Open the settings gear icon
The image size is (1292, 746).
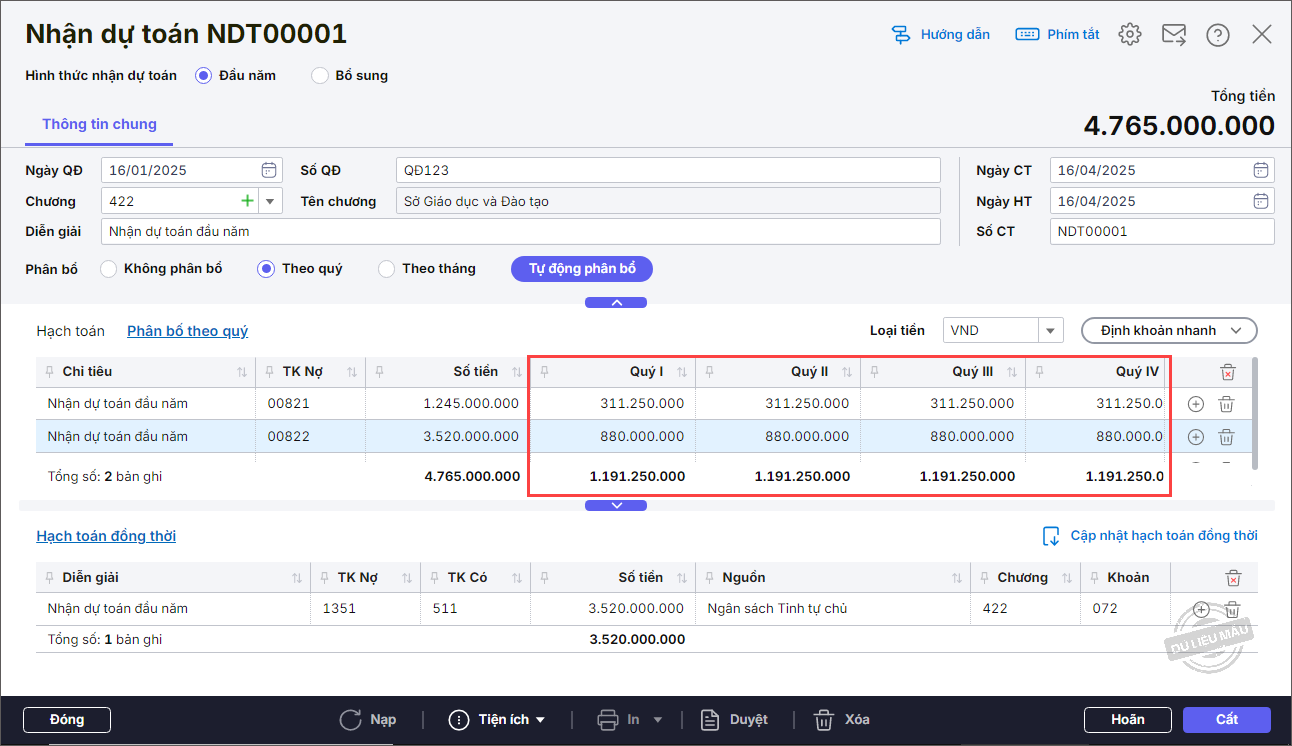(1130, 34)
